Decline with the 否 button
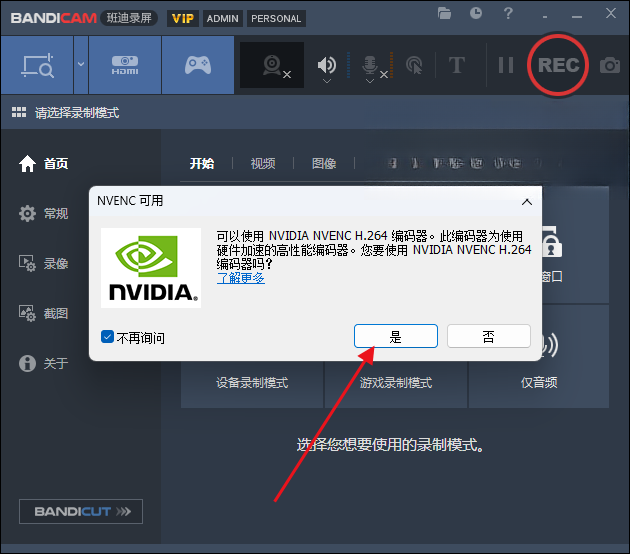Image resolution: width=630 pixels, height=554 pixels. 489,336
